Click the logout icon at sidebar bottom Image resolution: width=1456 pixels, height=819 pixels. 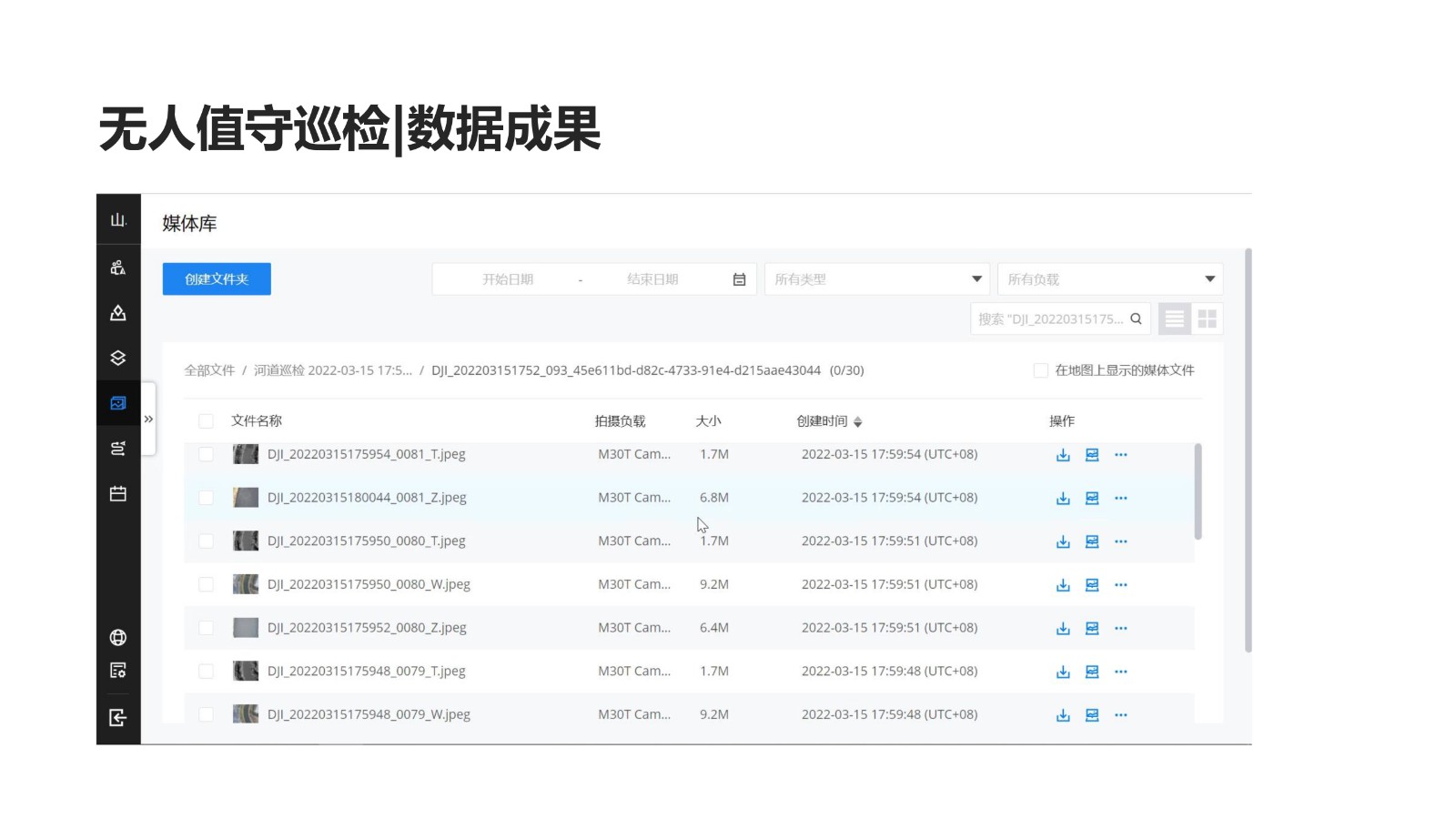pyautogui.click(x=118, y=718)
